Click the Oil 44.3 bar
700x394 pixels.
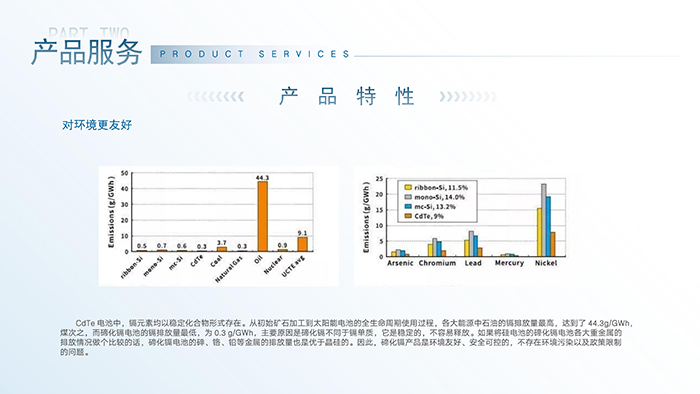pyautogui.click(x=262, y=216)
